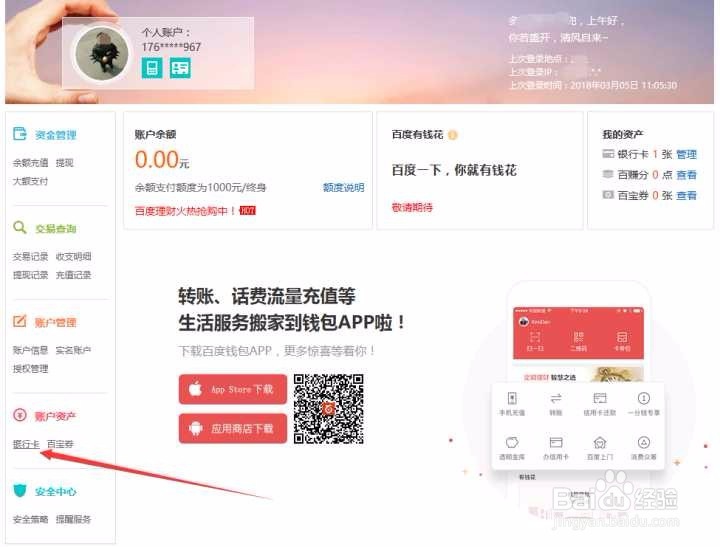Click the user avatar profile picture
Image resolution: width=720 pixels, height=547 pixels.
(x=102, y=53)
